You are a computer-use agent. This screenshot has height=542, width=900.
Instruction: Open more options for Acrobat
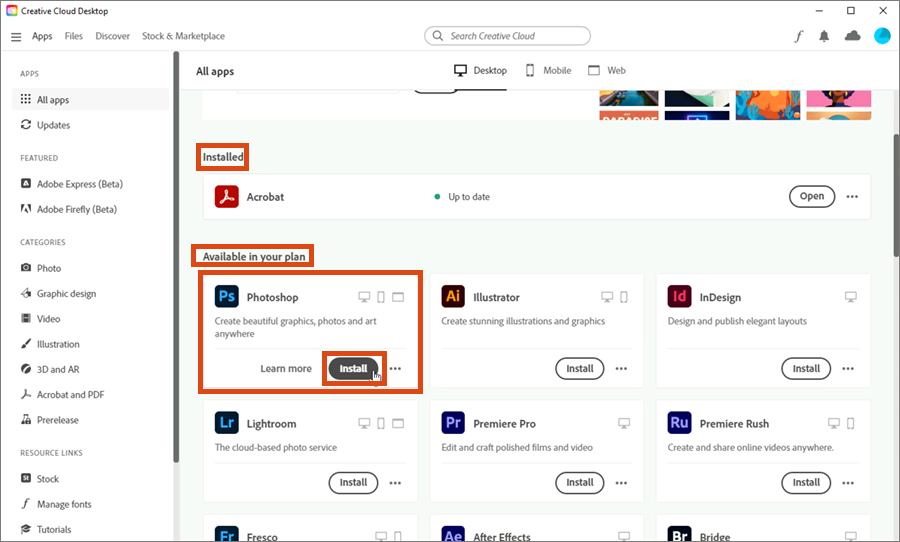point(852,197)
